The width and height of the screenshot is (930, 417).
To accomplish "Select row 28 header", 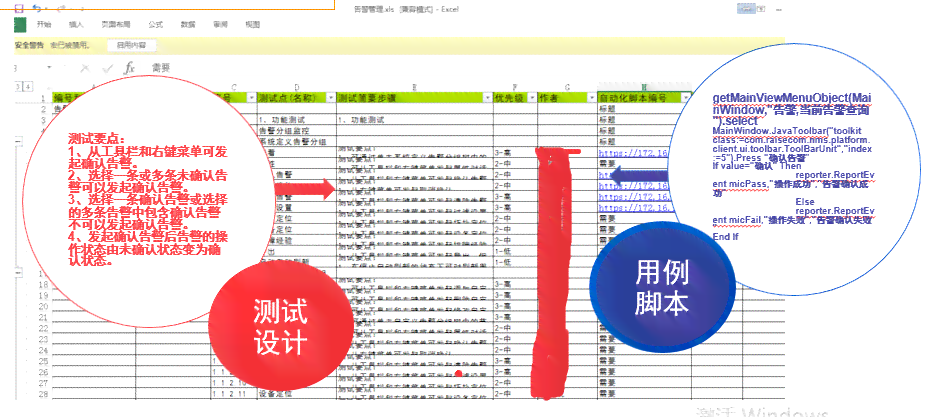I will [x=43, y=394].
